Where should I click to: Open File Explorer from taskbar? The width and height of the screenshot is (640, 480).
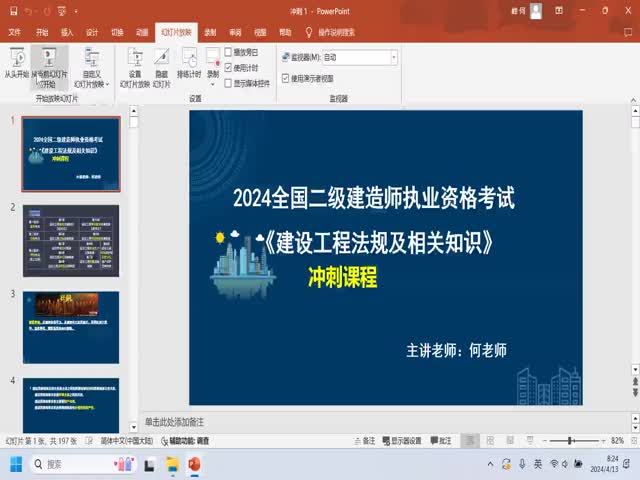[x=173, y=464]
